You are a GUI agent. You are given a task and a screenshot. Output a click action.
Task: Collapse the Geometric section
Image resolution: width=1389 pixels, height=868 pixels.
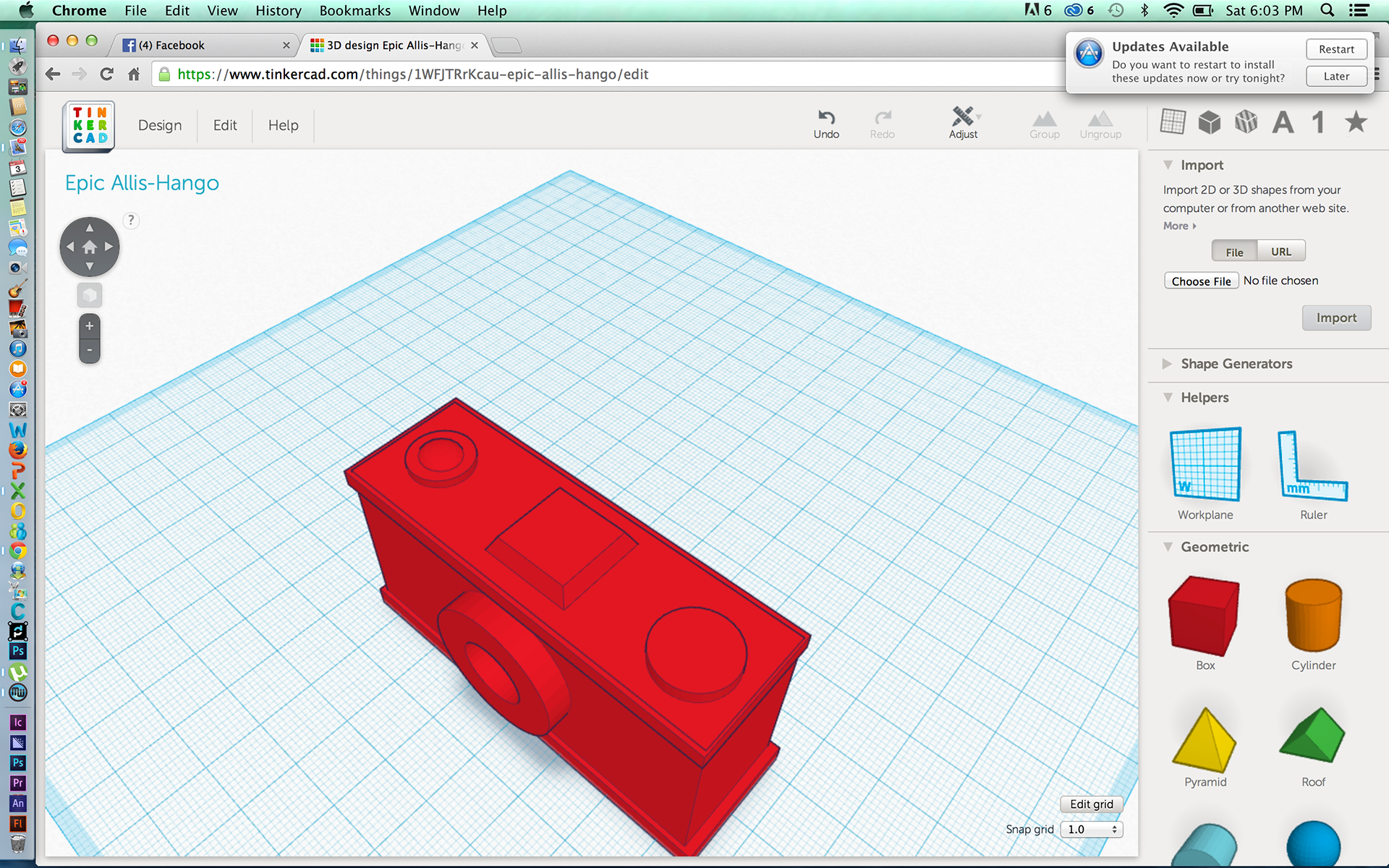coord(1168,547)
